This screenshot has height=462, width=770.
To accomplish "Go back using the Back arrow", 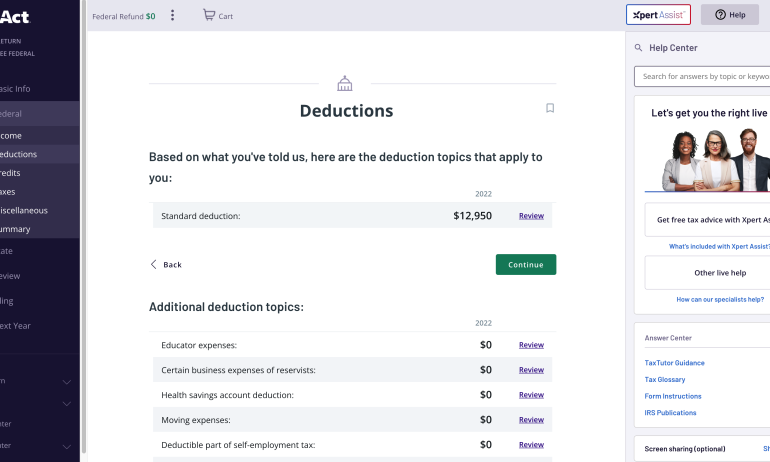I will tap(166, 264).
